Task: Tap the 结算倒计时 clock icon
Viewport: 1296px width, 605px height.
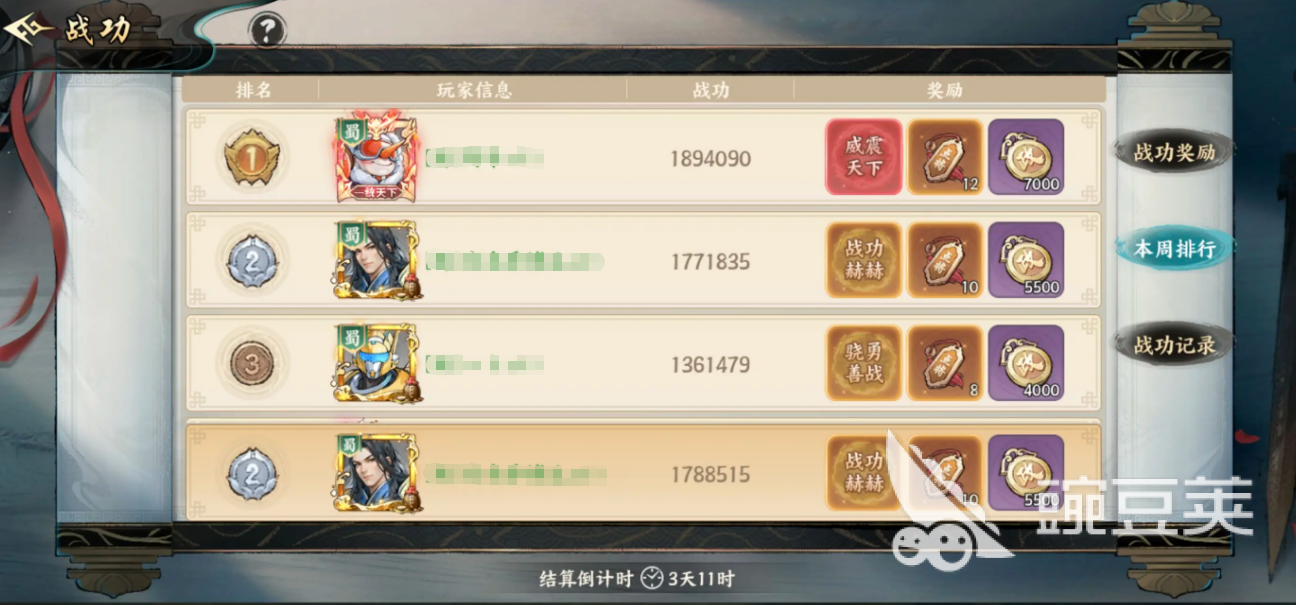Action: pos(652,579)
